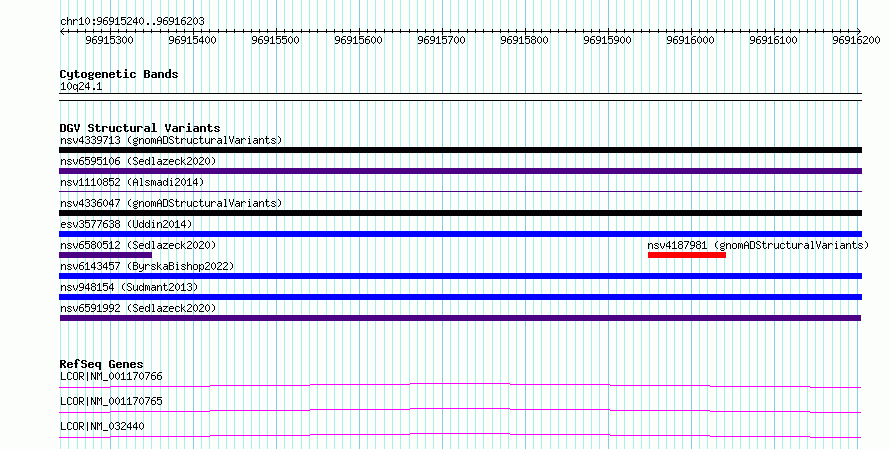Screen dimensions: 890x449
Task: Click the DGV Structural Variants track title
Action: [140, 128]
